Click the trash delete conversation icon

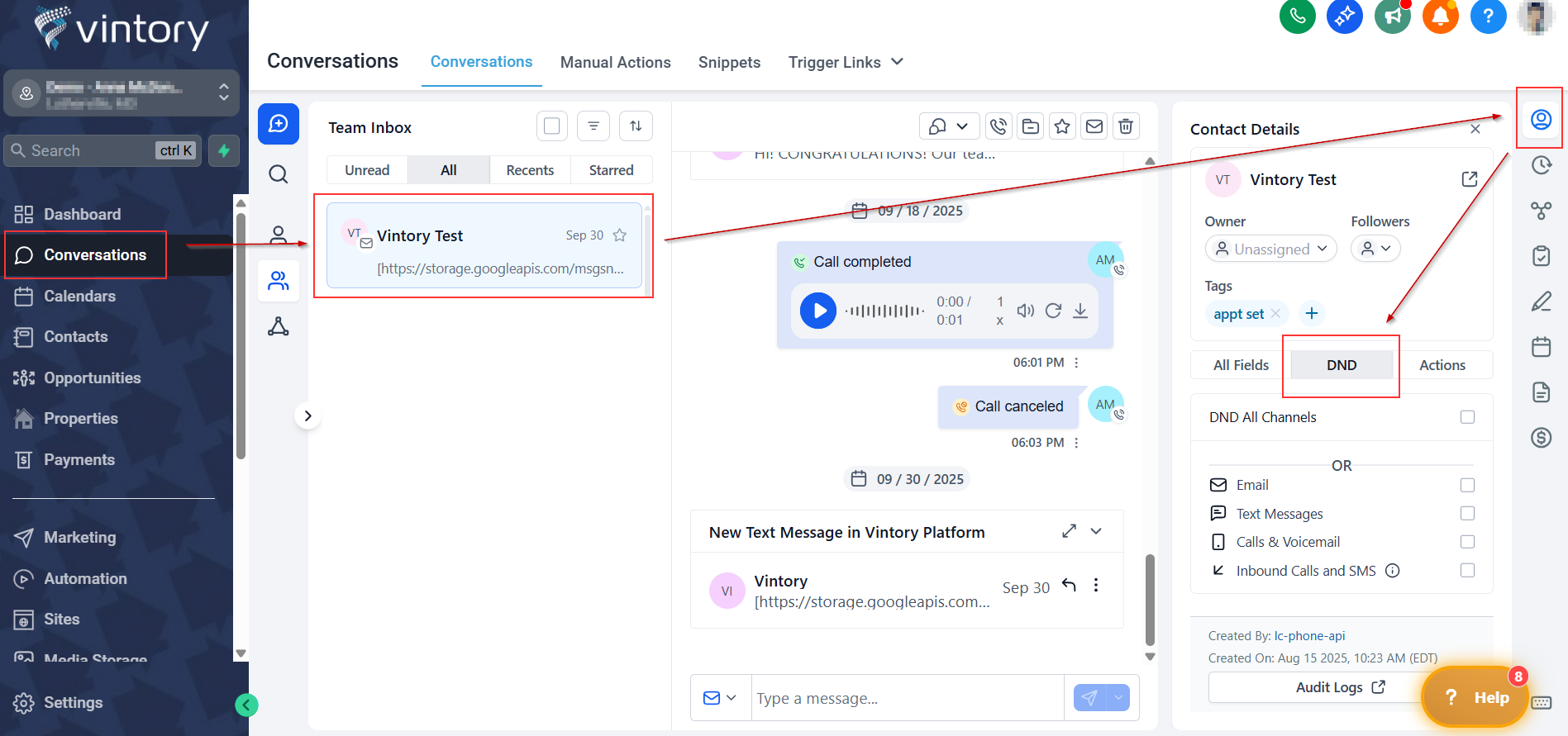tap(1125, 126)
